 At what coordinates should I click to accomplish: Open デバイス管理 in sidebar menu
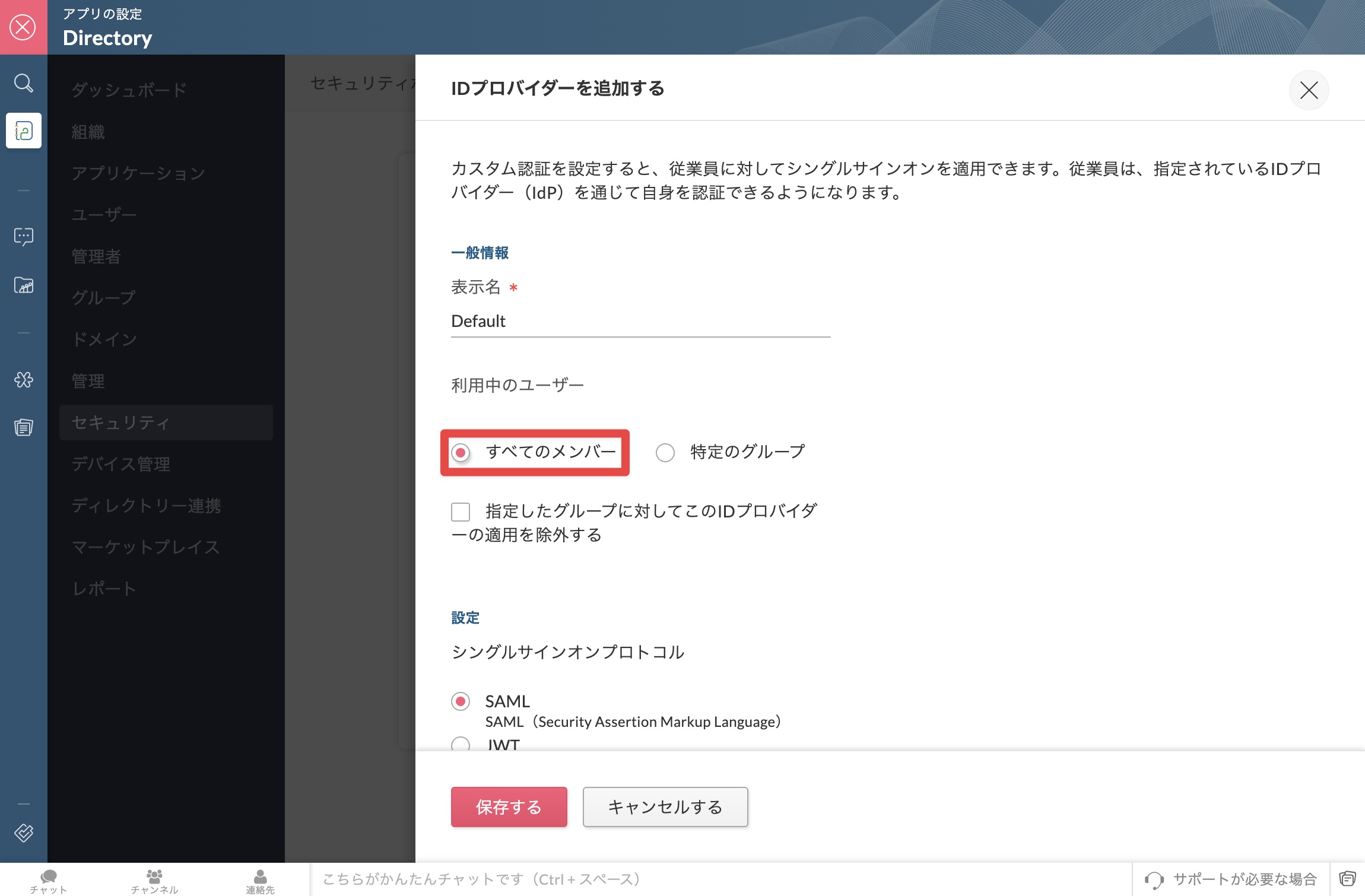pyautogui.click(x=166, y=464)
